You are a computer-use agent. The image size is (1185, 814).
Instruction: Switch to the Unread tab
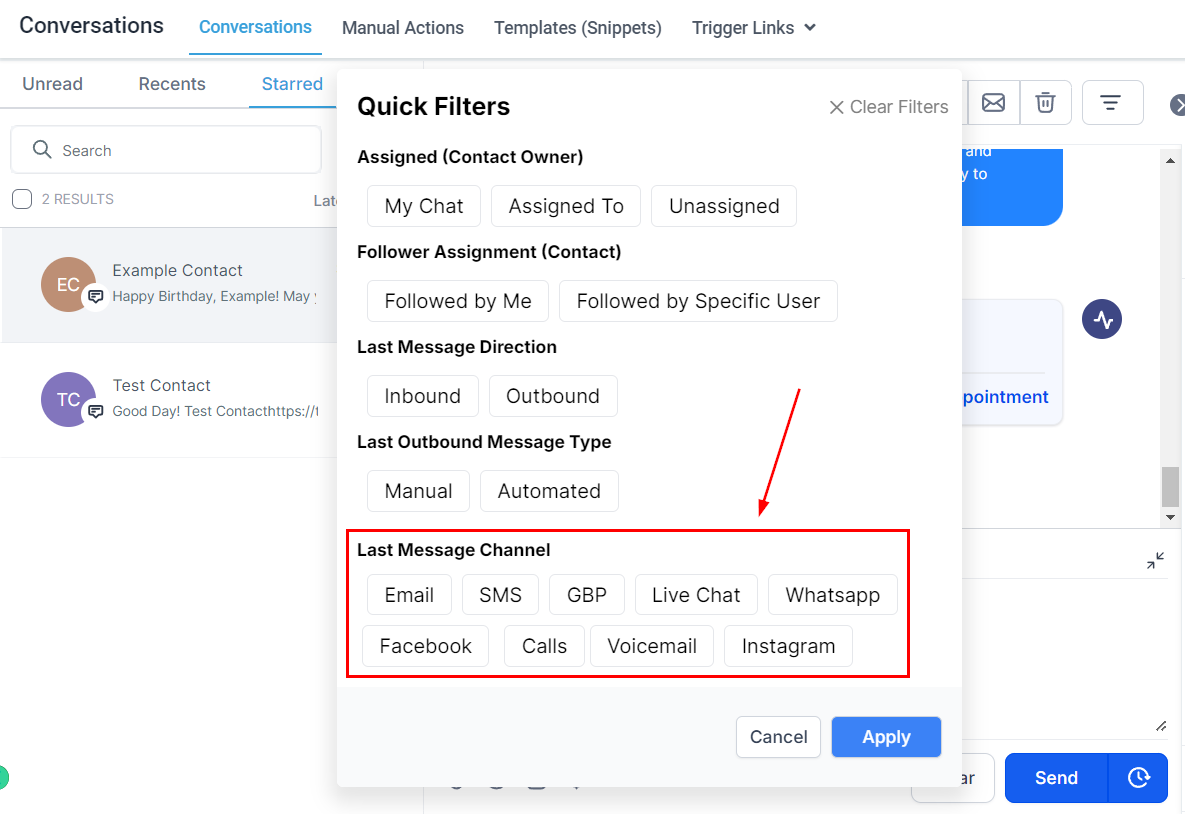52,84
